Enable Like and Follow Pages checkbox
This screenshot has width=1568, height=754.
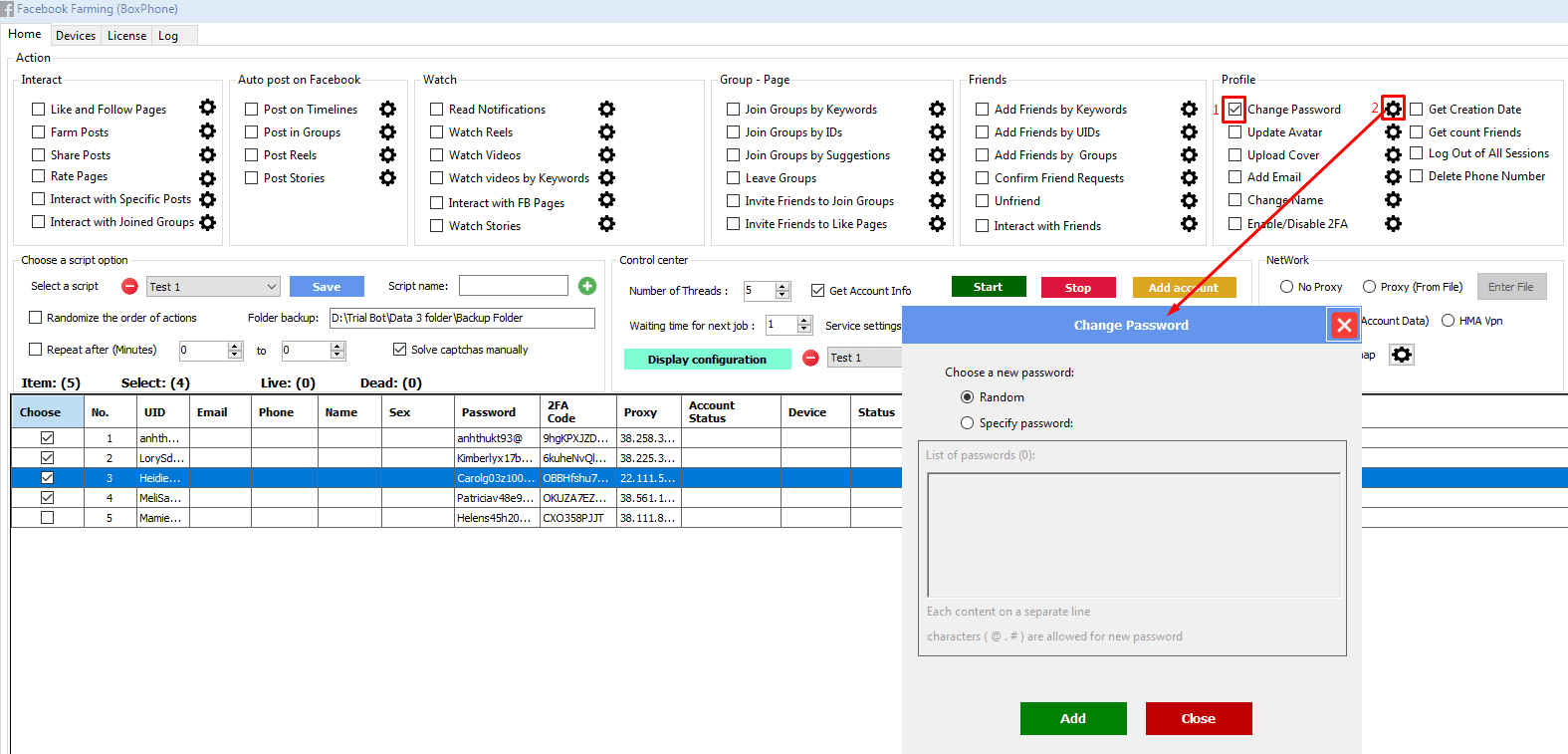39,109
